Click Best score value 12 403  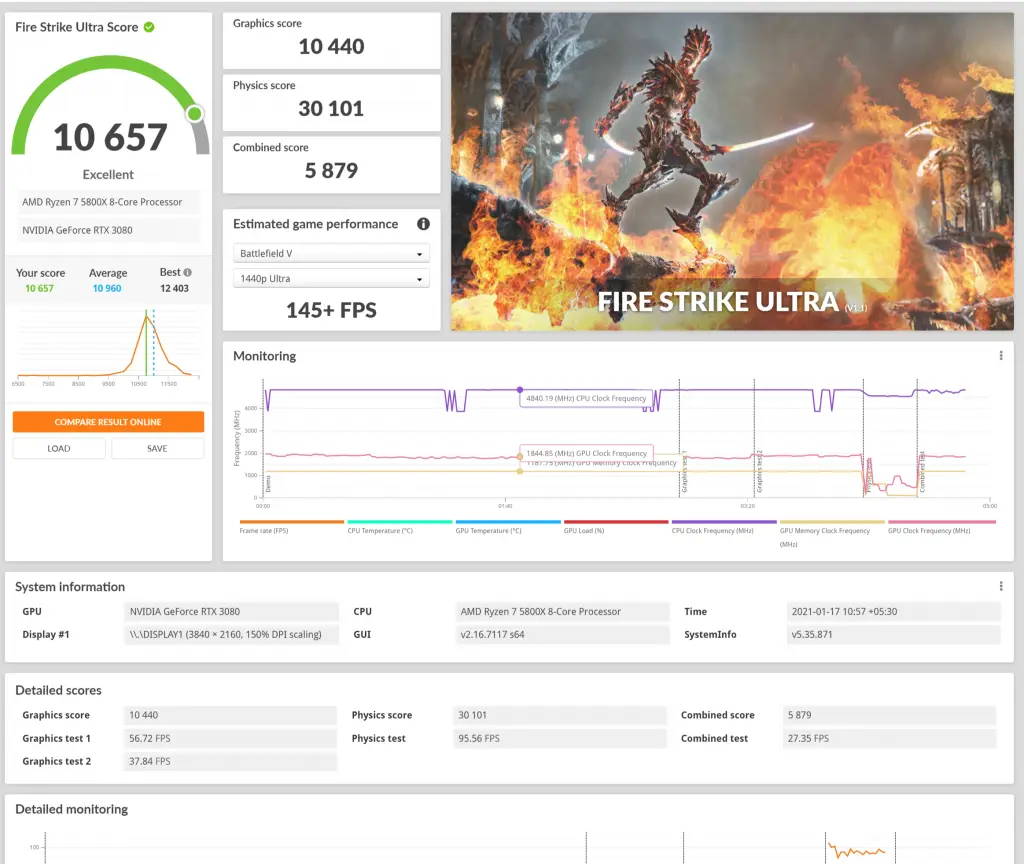click(x=174, y=289)
